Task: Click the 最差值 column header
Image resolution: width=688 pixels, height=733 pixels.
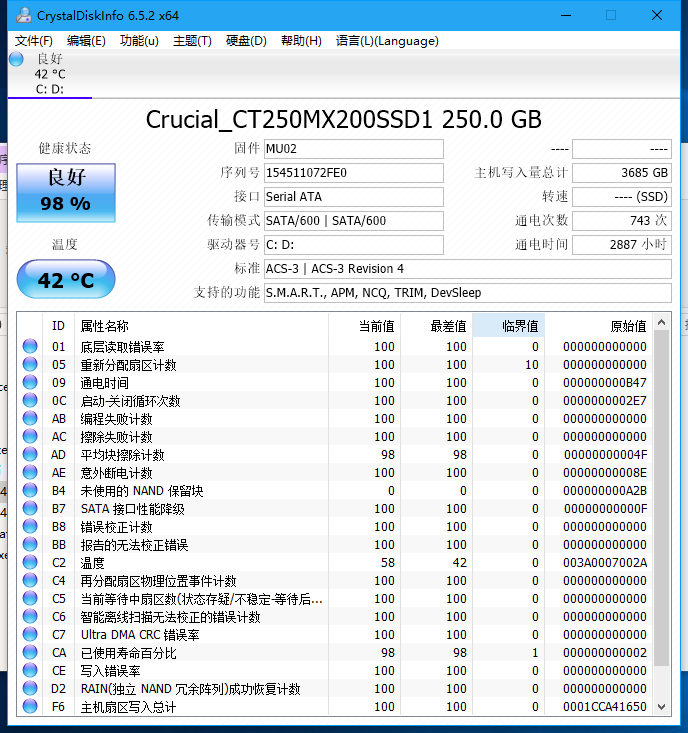Action: click(437, 326)
